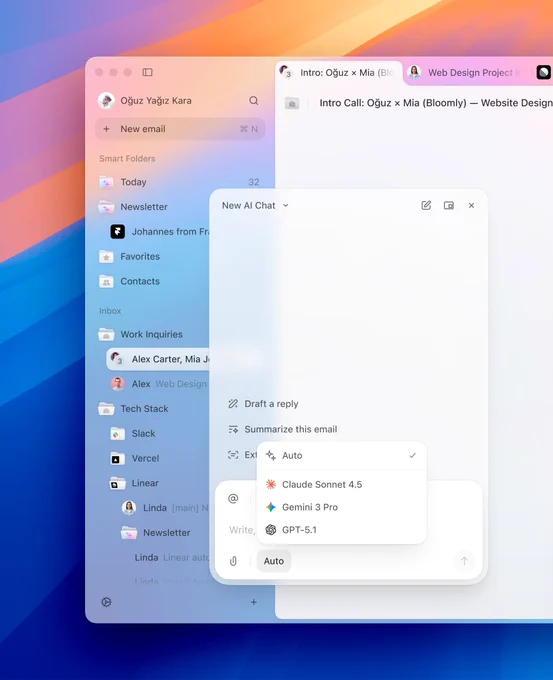553x680 pixels.
Task: Open the Slack folder
Action: tap(159, 433)
